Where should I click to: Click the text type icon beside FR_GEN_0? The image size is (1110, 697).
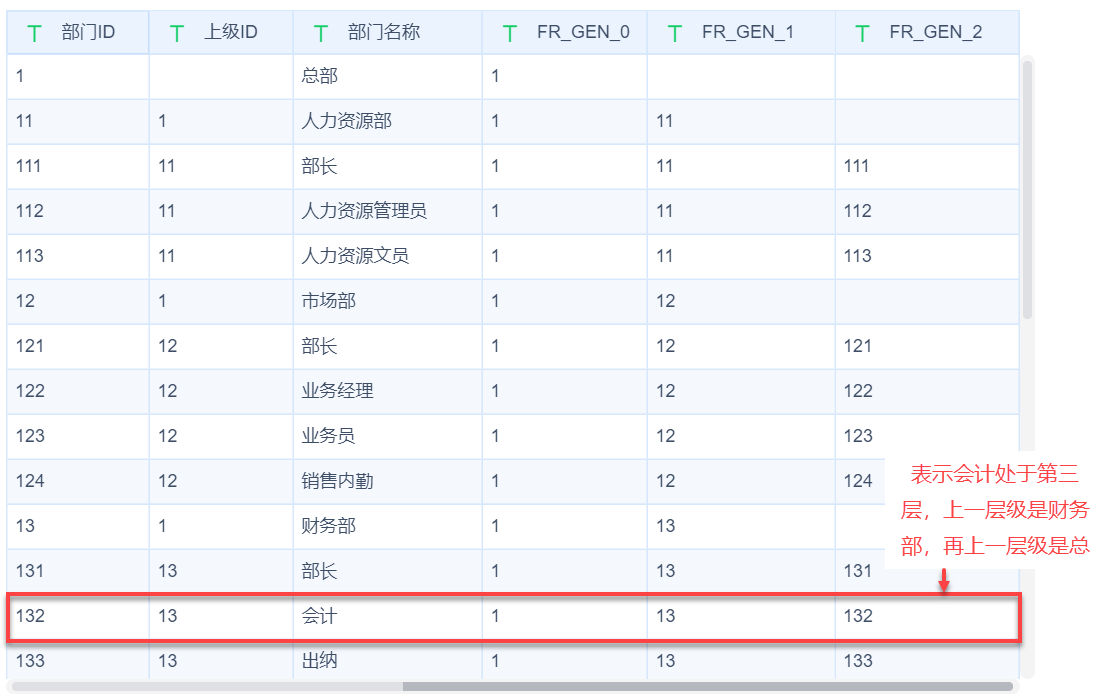510,33
